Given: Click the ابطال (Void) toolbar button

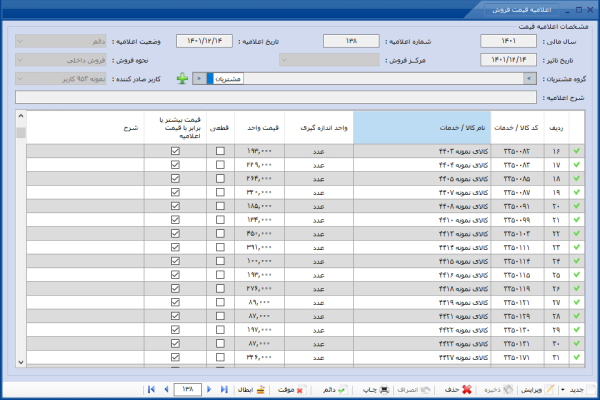Looking at the screenshot, I should 251,390.
